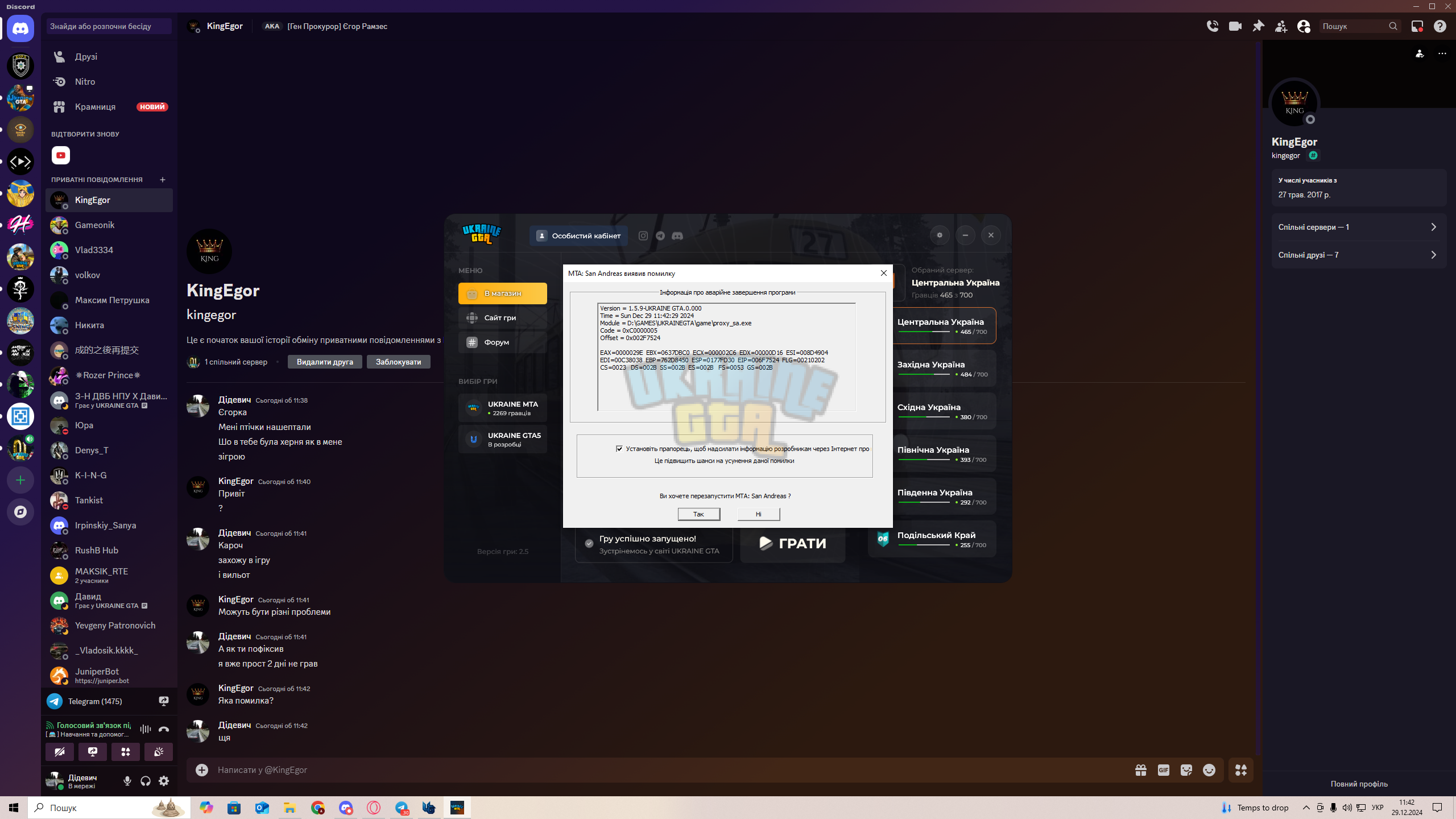Expand Спільні сервери — 1 in profile
The image size is (1456, 819).
pos(1359,227)
